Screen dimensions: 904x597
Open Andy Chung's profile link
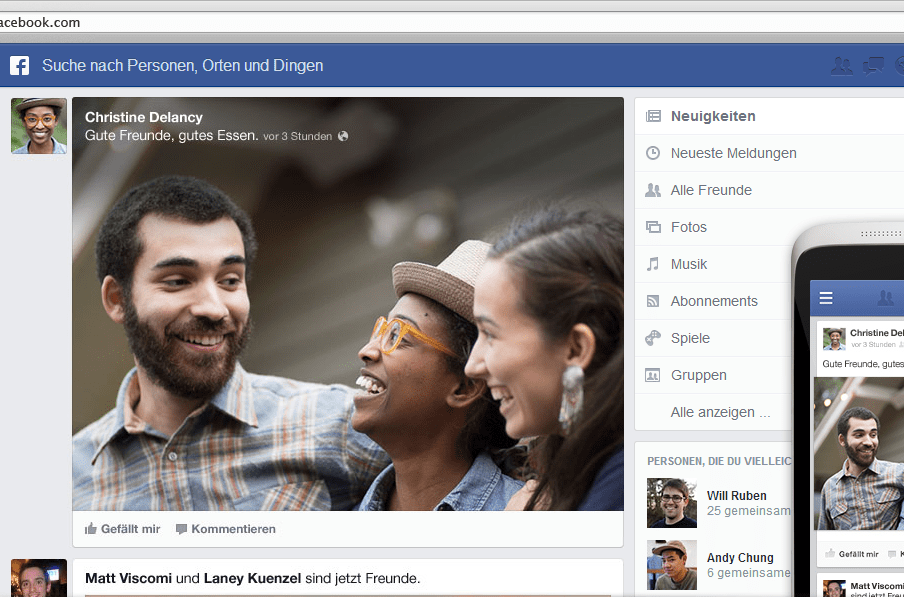(x=740, y=558)
